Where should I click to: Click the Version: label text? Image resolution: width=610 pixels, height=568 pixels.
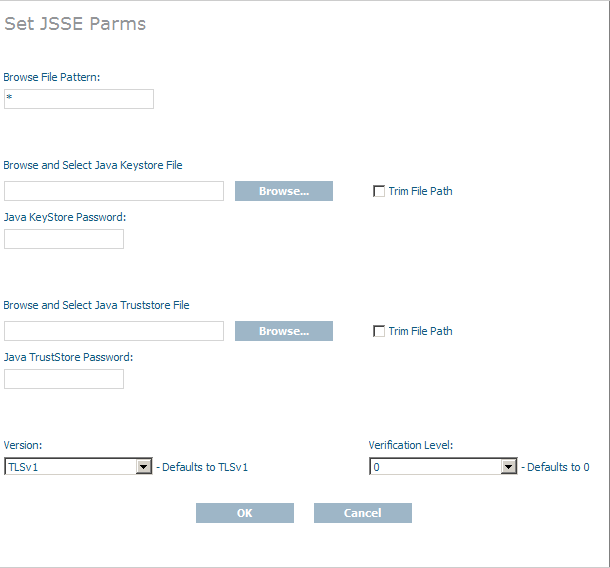pos(23,445)
